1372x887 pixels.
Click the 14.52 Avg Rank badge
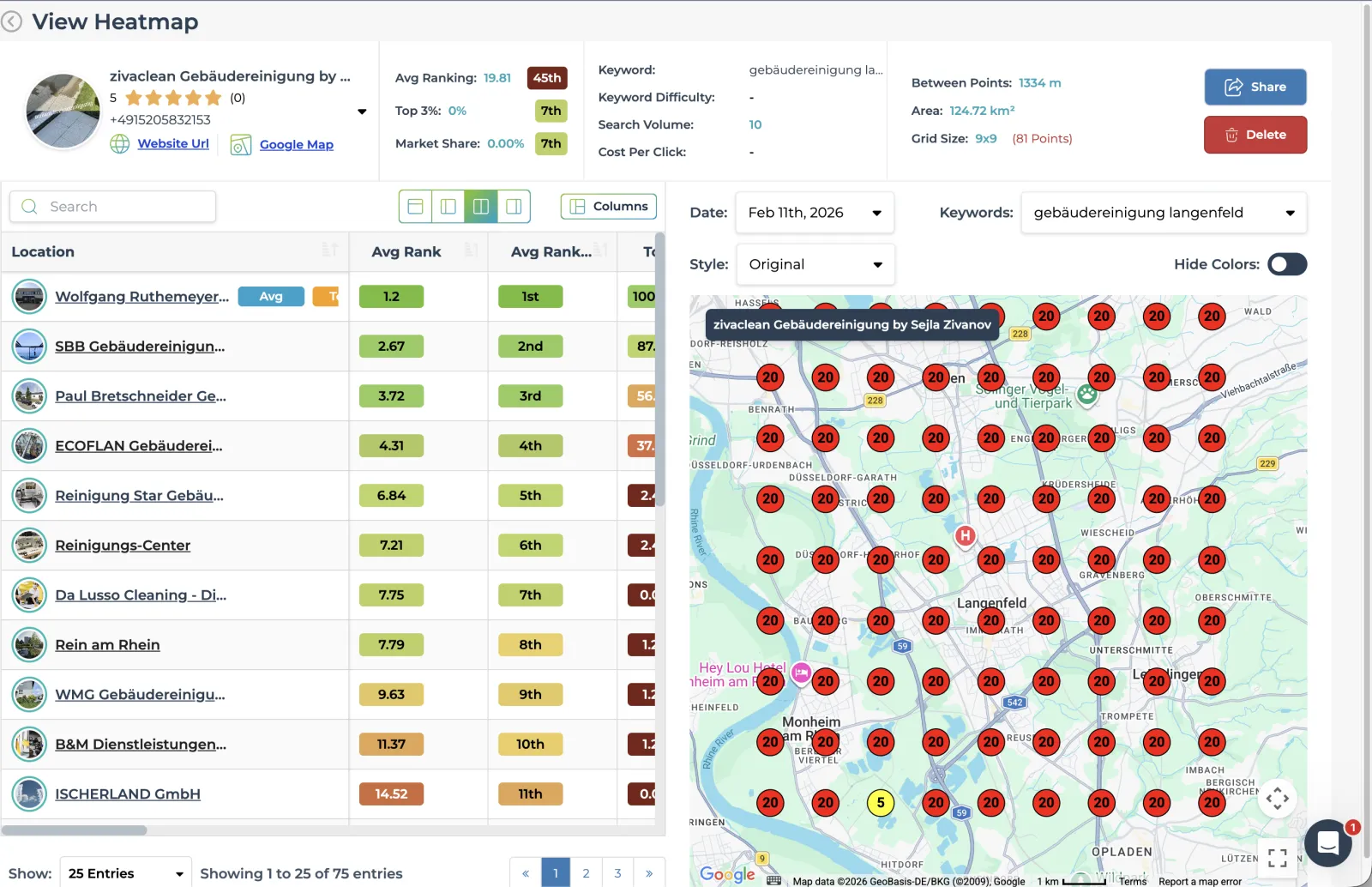point(391,794)
